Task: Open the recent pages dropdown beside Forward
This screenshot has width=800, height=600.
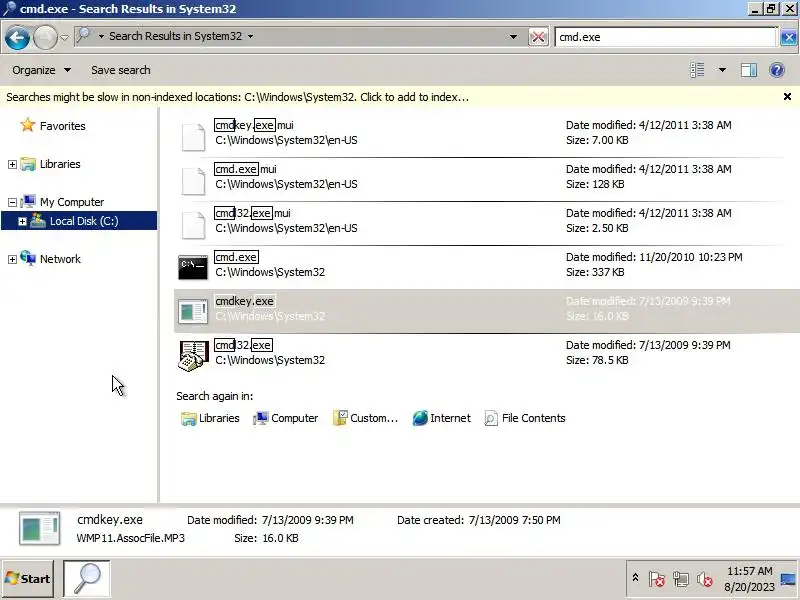Action: pyautogui.click(x=64, y=37)
